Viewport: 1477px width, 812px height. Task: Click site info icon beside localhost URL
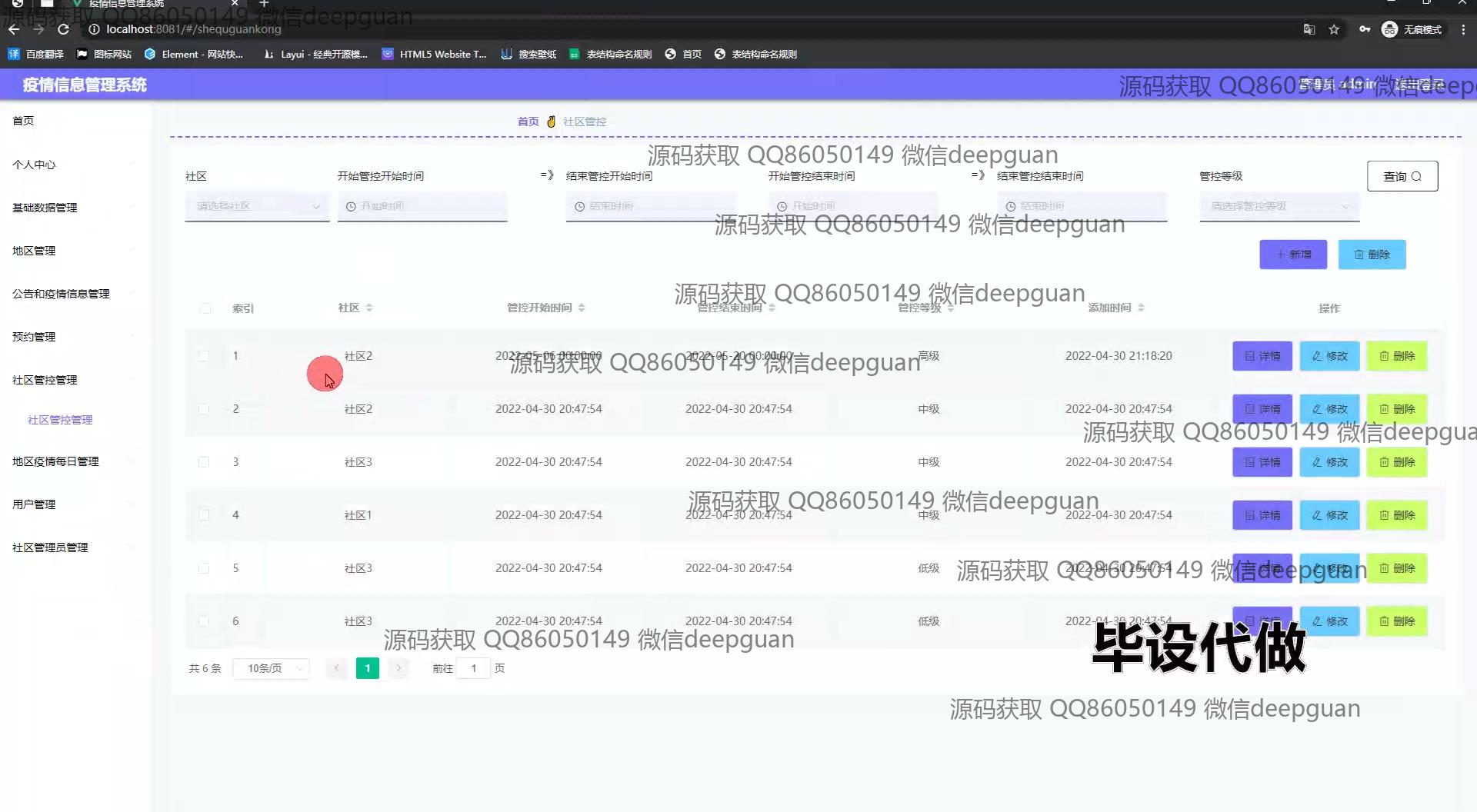click(94, 29)
